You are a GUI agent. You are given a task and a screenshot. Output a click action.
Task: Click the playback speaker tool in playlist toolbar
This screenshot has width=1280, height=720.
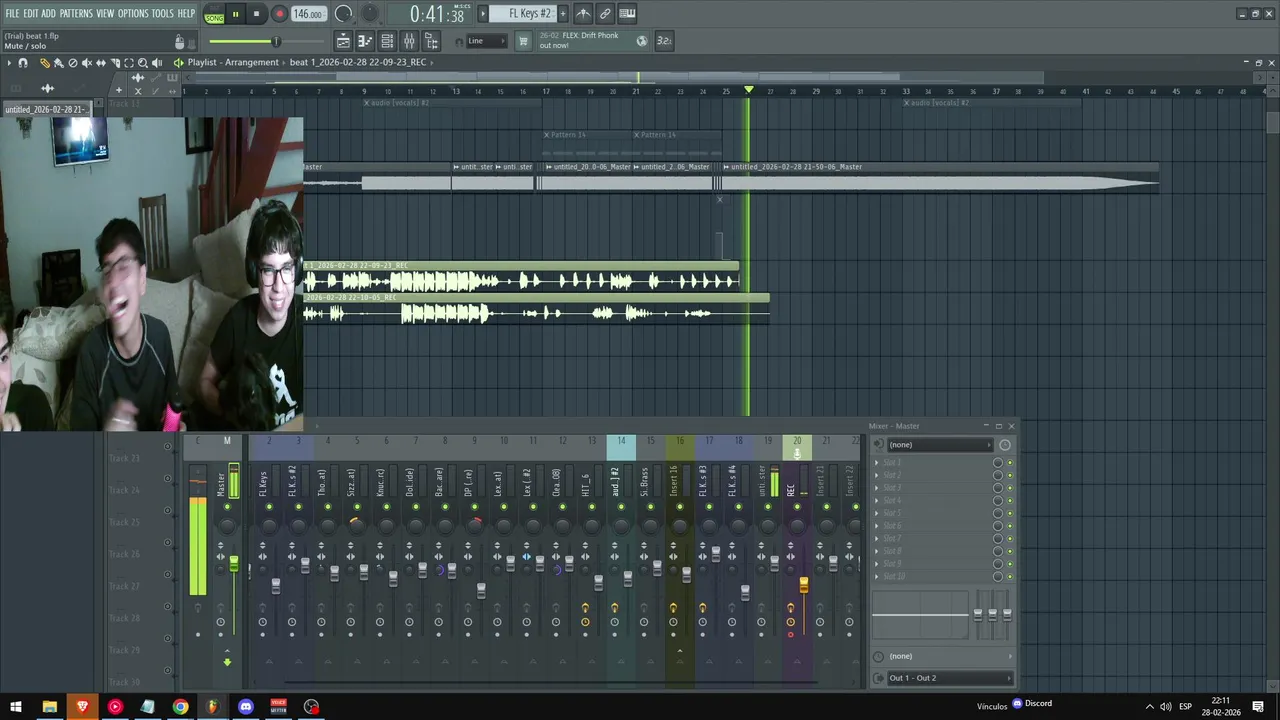[156, 63]
